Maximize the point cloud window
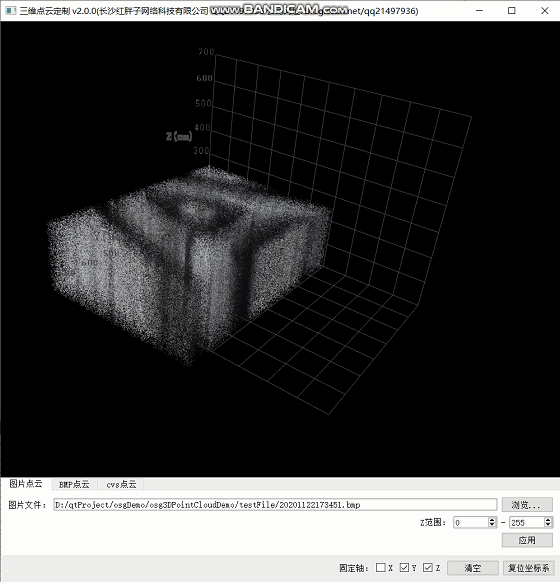 [x=512, y=11]
